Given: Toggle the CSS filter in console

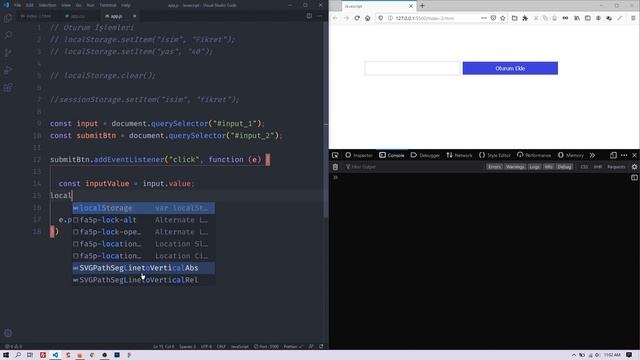Looking at the screenshot, I should (584, 167).
